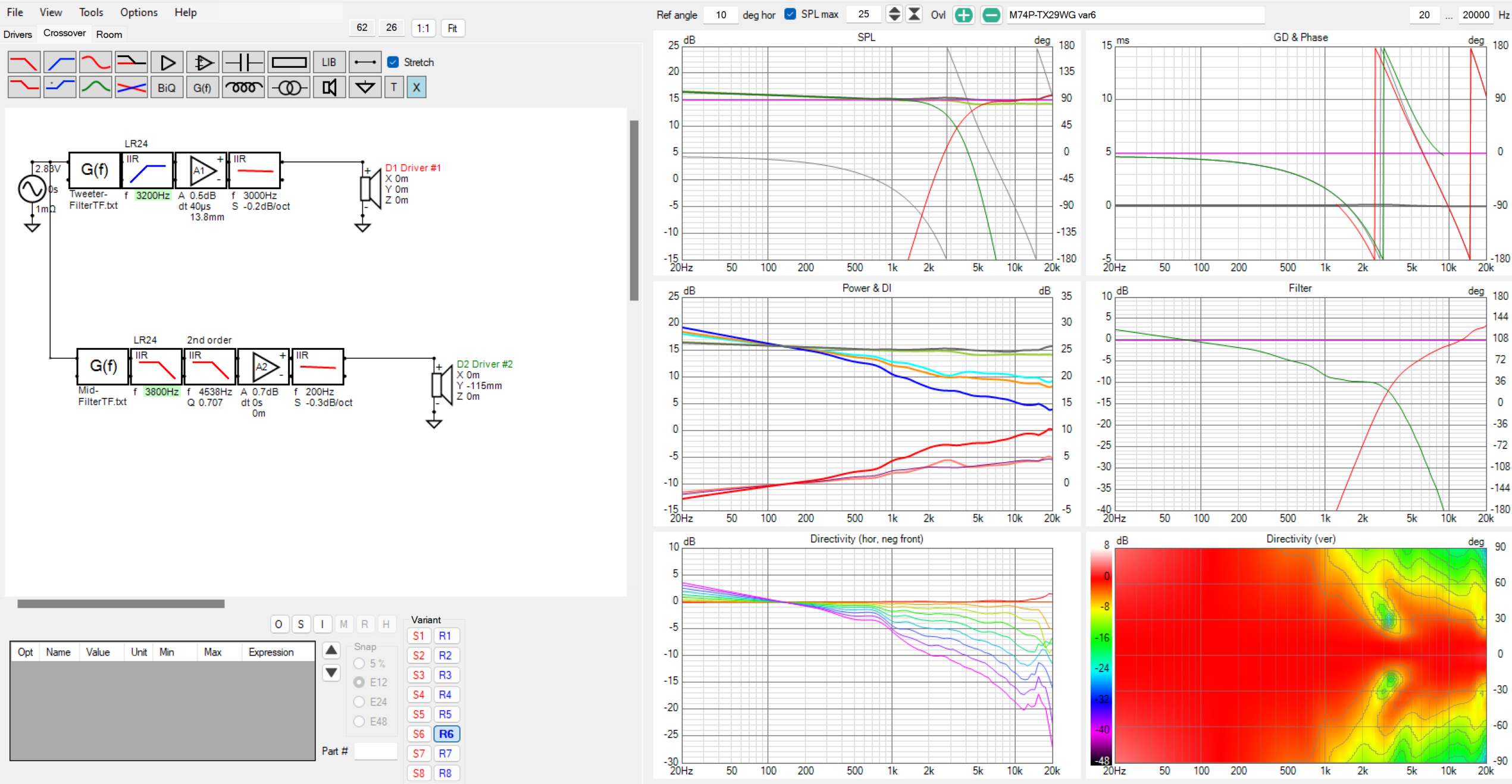Switch to the Drivers tab

tap(18, 35)
